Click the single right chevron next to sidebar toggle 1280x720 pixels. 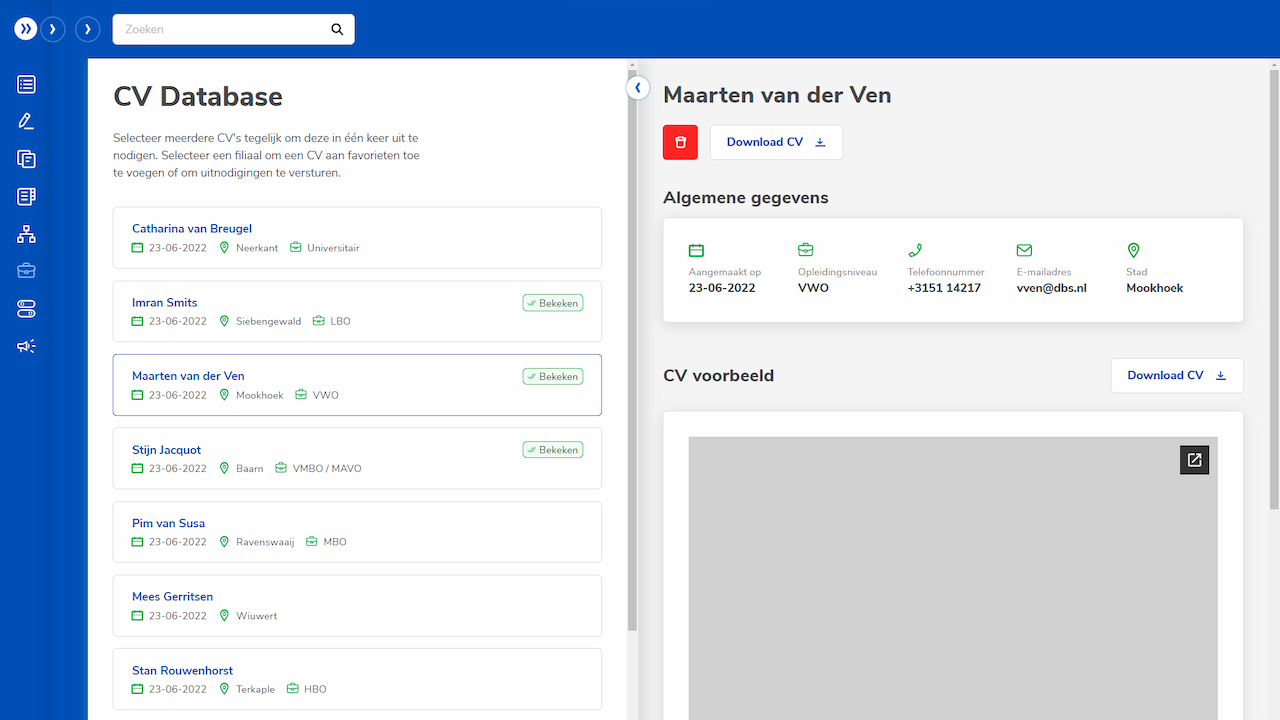point(52,29)
